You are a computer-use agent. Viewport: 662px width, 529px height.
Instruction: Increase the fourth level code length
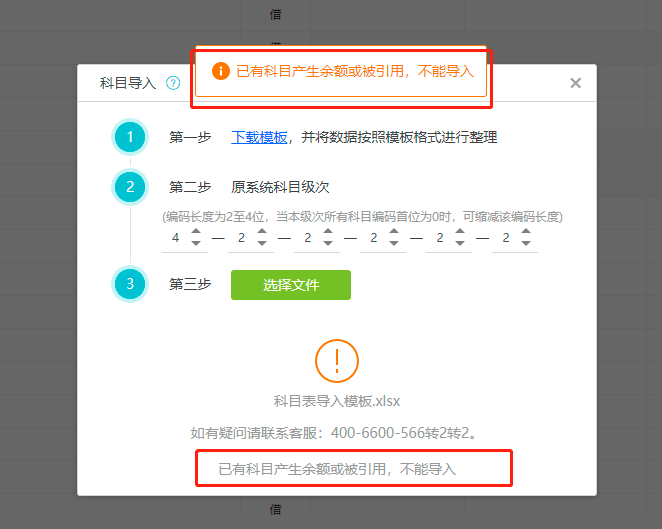pos(394,231)
